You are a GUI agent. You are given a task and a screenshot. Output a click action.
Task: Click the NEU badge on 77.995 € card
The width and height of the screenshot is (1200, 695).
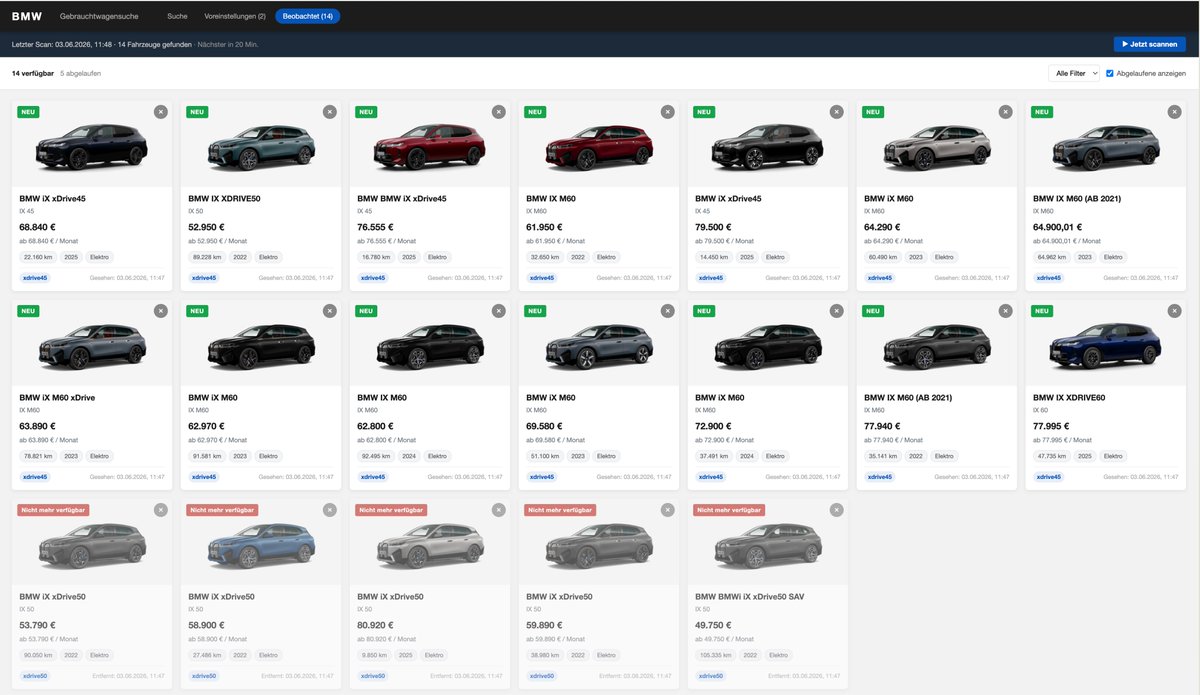(1042, 311)
